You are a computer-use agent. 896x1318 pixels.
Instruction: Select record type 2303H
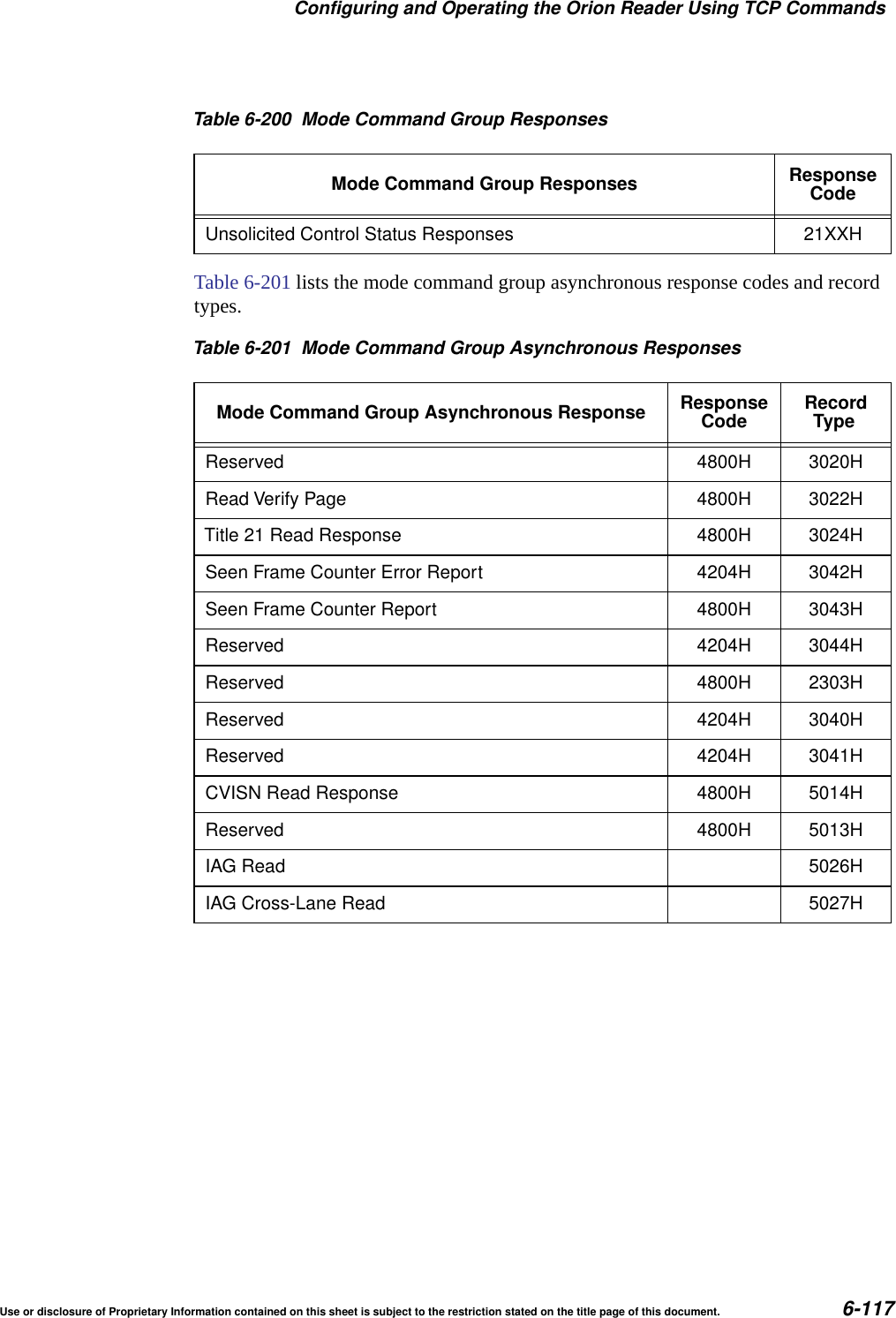pos(836,683)
